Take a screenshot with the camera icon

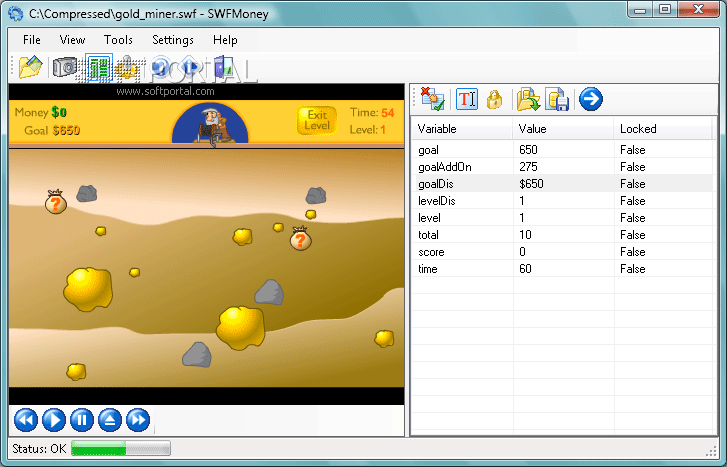[x=64, y=68]
